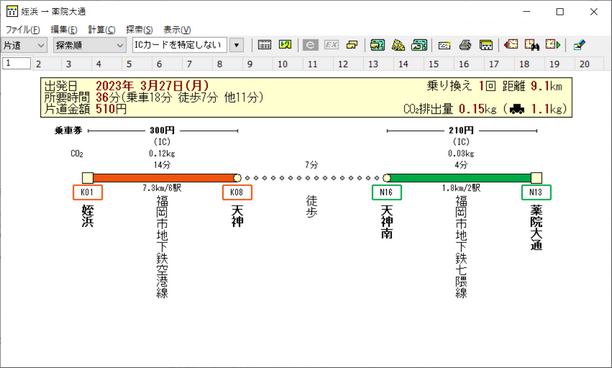Switch to route result tab 2
The image size is (612, 368).
pyautogui.click(x=38, y=64)
